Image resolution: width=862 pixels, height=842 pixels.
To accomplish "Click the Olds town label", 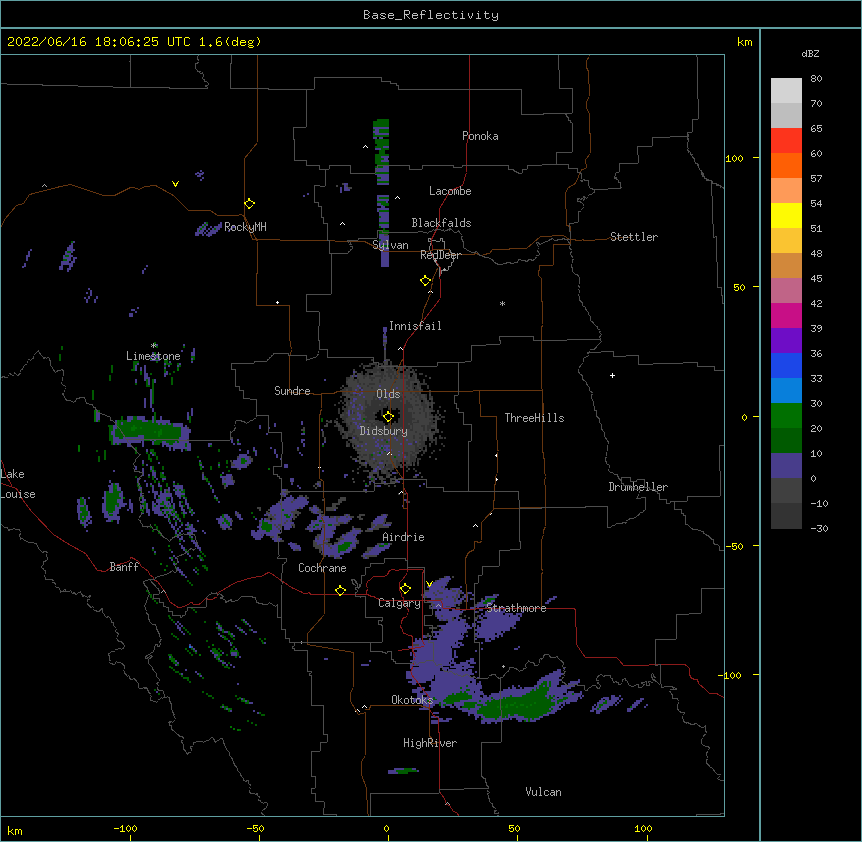I will tap(388, 394).
